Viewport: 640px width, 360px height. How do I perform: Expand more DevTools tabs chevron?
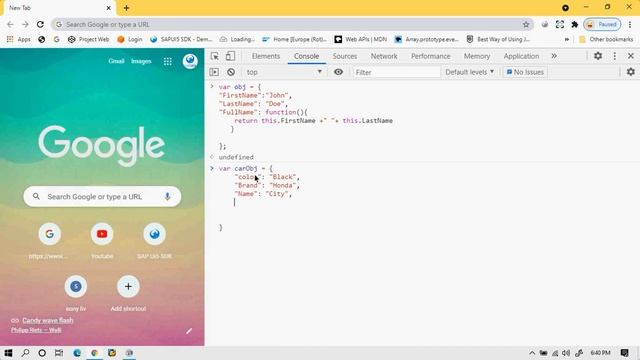[x=554, y=56]
